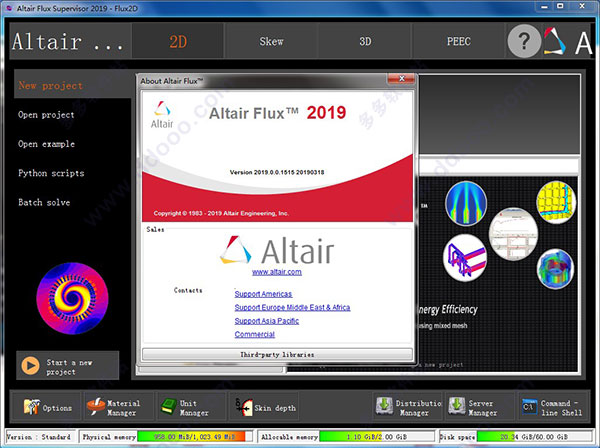The image size is (600, 448).
Task: Select the chart plot circular thumbnail
Action: [513, 234]
